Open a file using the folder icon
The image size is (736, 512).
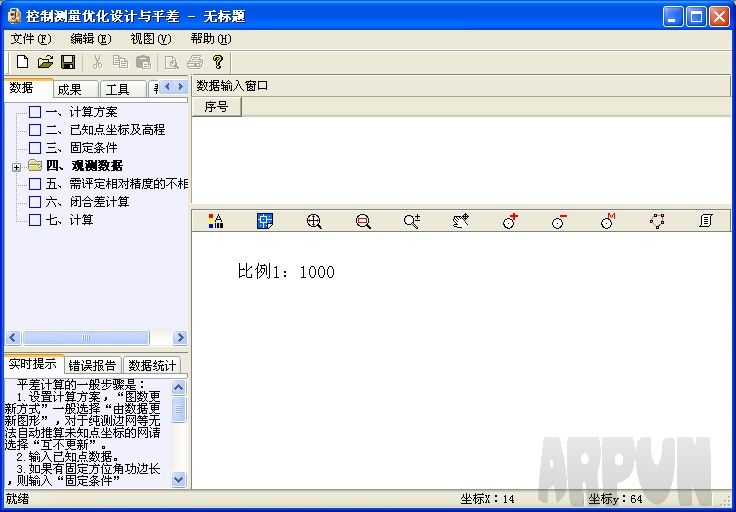[45, 62]
